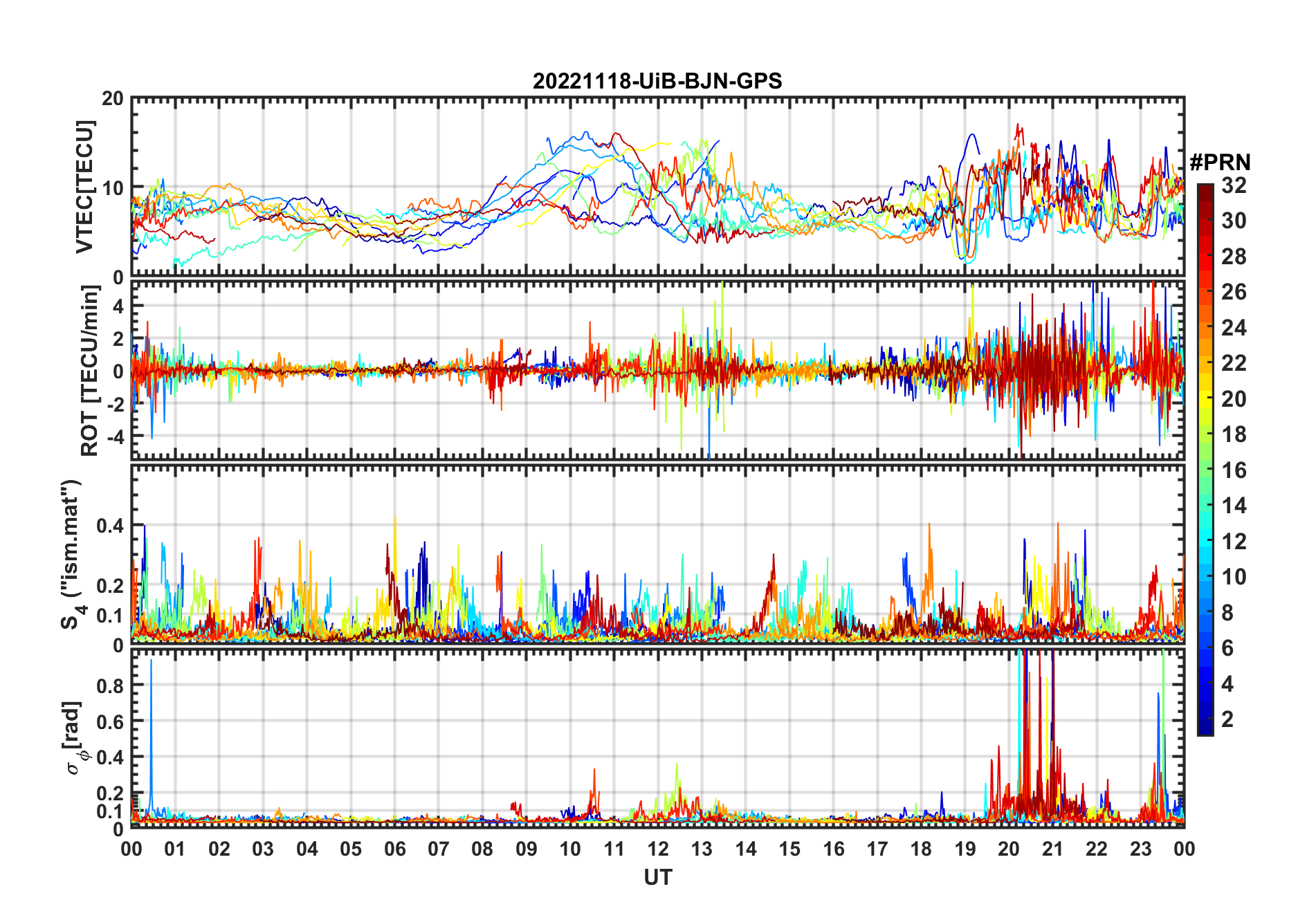
Task: Click x-axis tick label 11
Action: pos(614,849)
